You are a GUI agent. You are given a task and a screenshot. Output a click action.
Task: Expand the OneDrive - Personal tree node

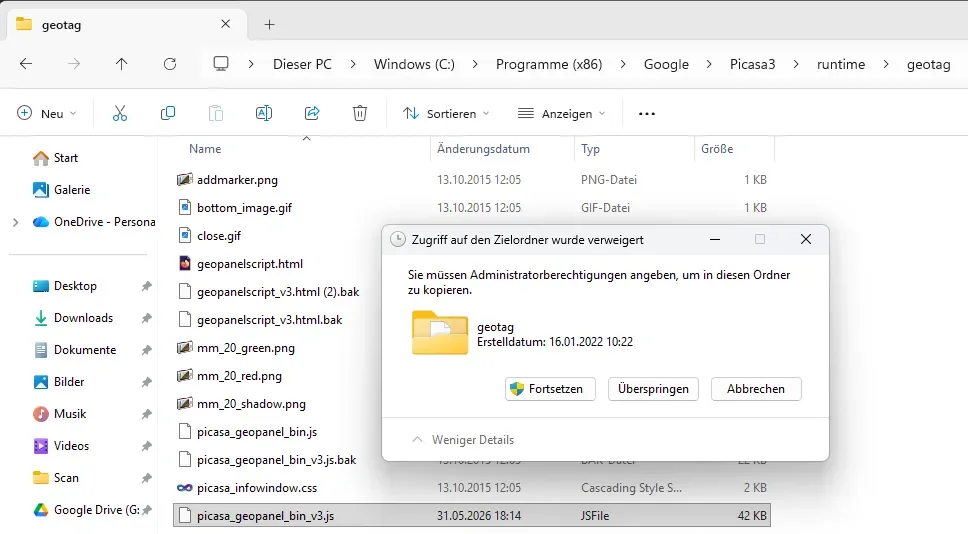point(15,222)
